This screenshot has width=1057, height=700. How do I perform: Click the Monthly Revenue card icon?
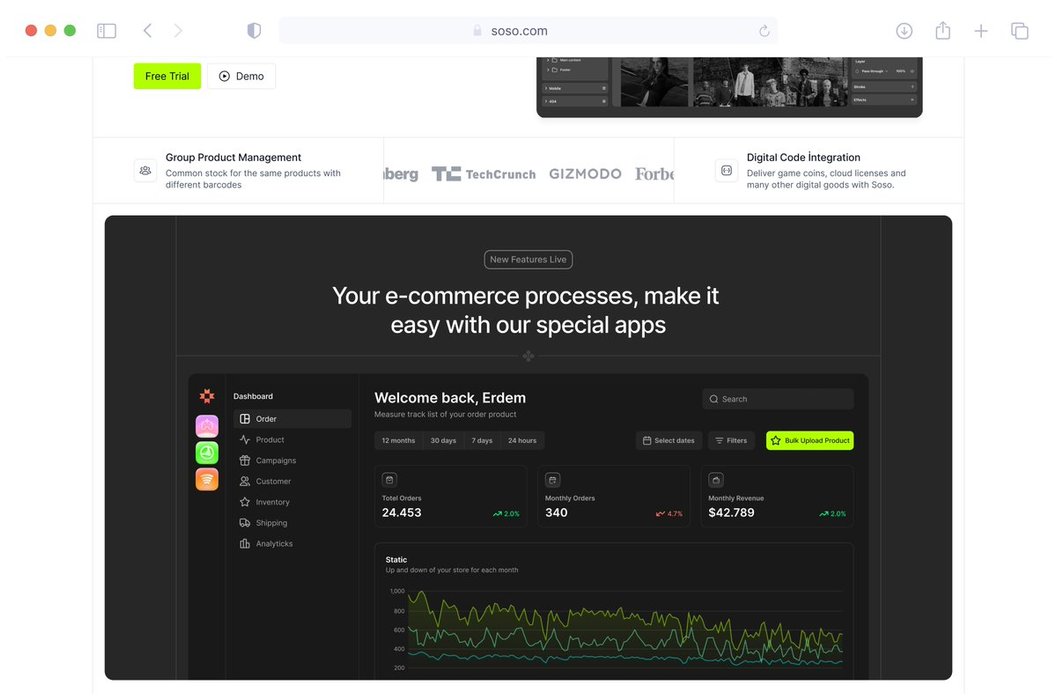pos(716,480)
